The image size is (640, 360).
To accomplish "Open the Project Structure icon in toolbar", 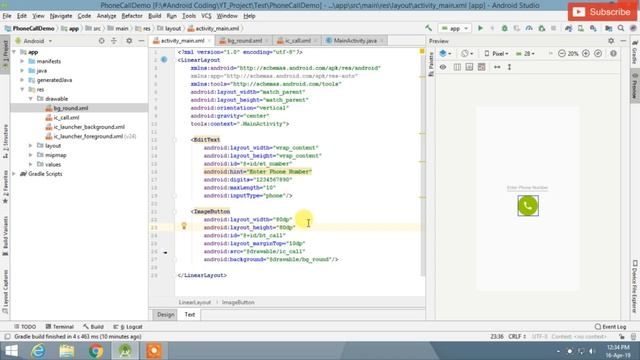I will click(609, 28).
